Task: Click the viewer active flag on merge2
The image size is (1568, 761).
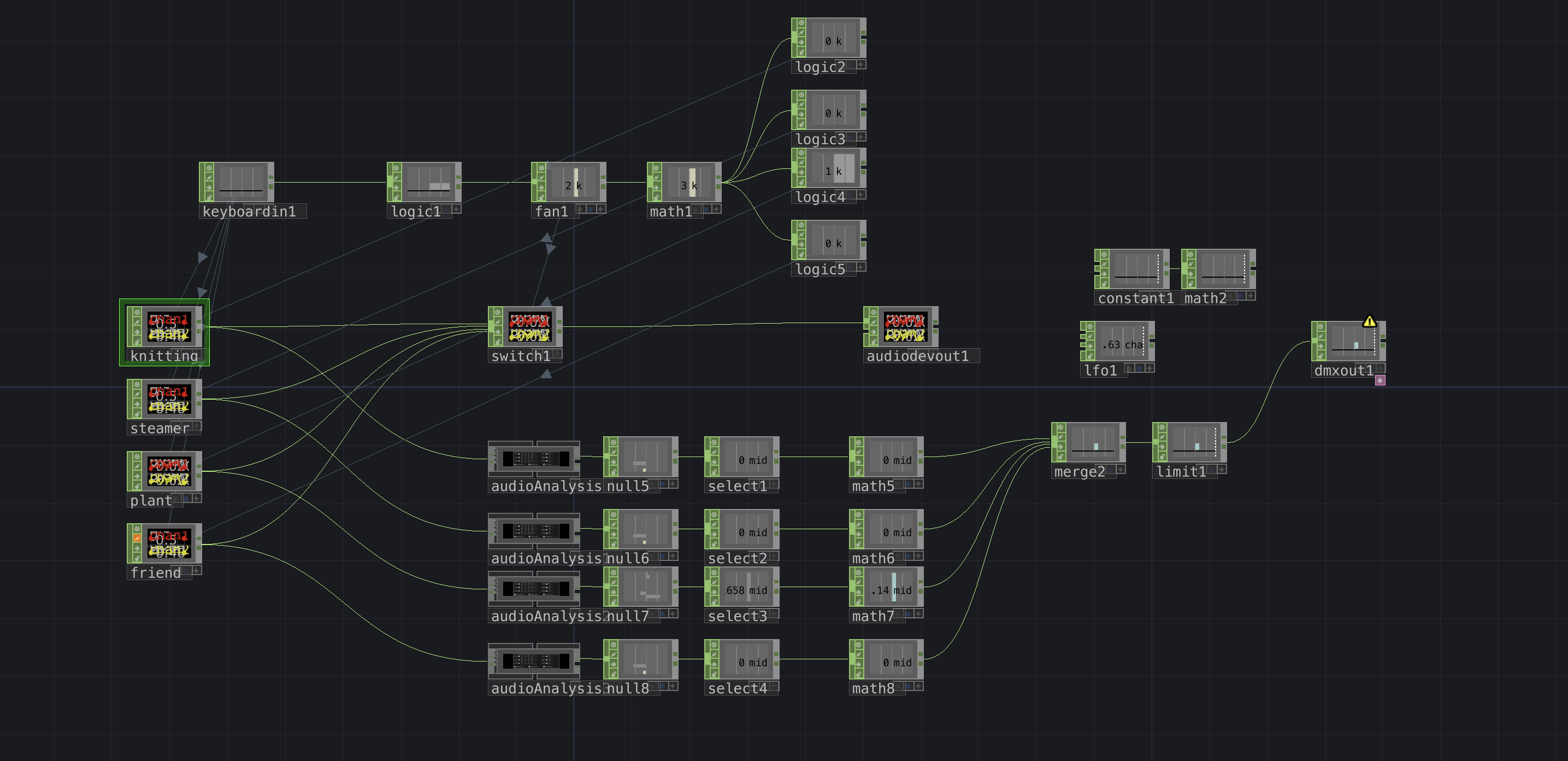Action: pos(1060,427)
